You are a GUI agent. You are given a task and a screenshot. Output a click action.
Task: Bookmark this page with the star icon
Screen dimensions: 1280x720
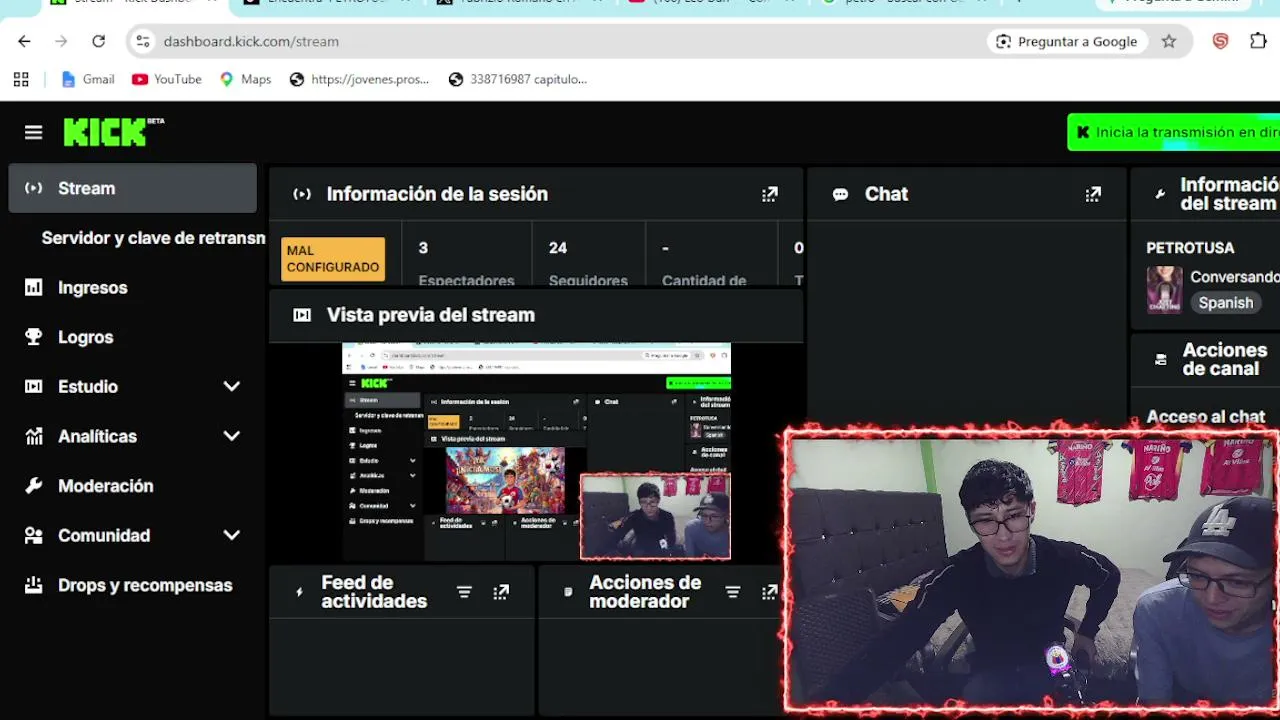[x=1168, y=41]
